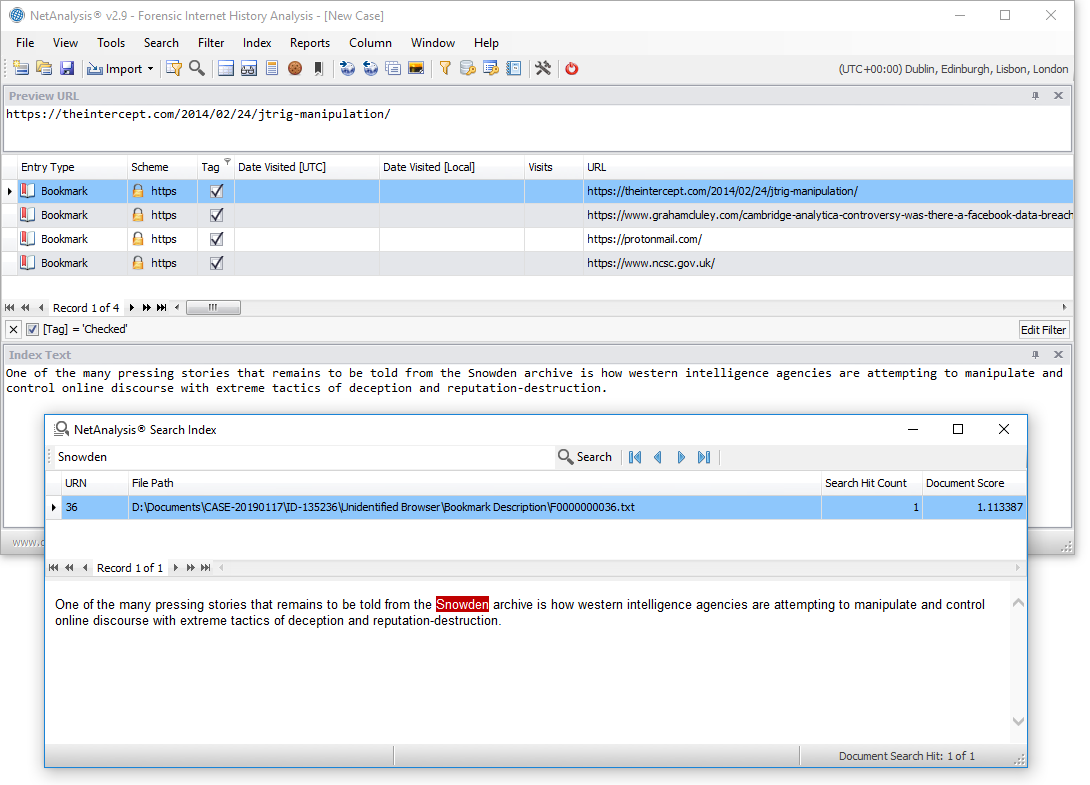Open options via the wrench and hammer icon
Image resolution: width=1090 pixels, height=785 pixels.
tap(543, 68)
